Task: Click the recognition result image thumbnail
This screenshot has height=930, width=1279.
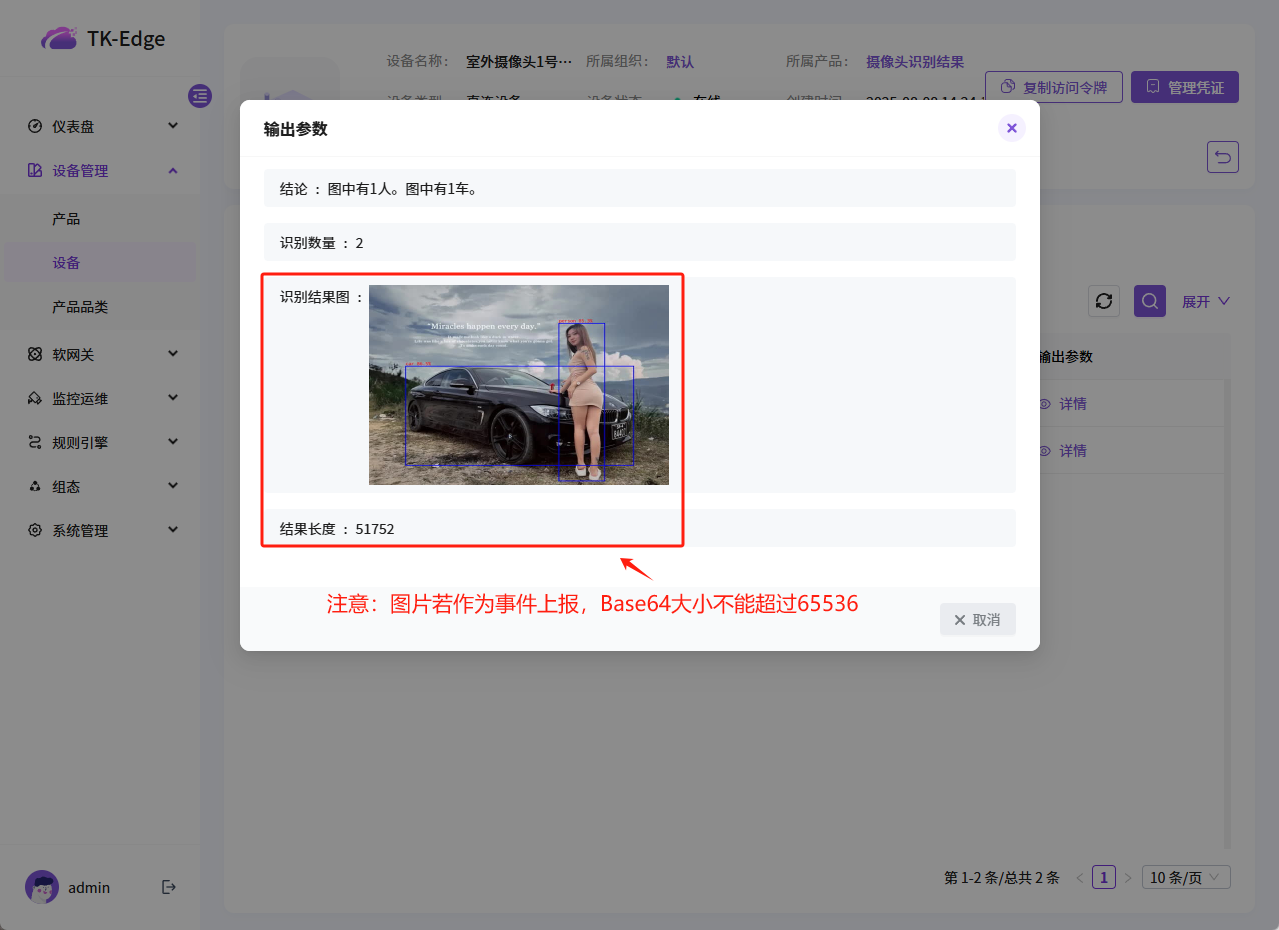Action: tap(518, 385)
